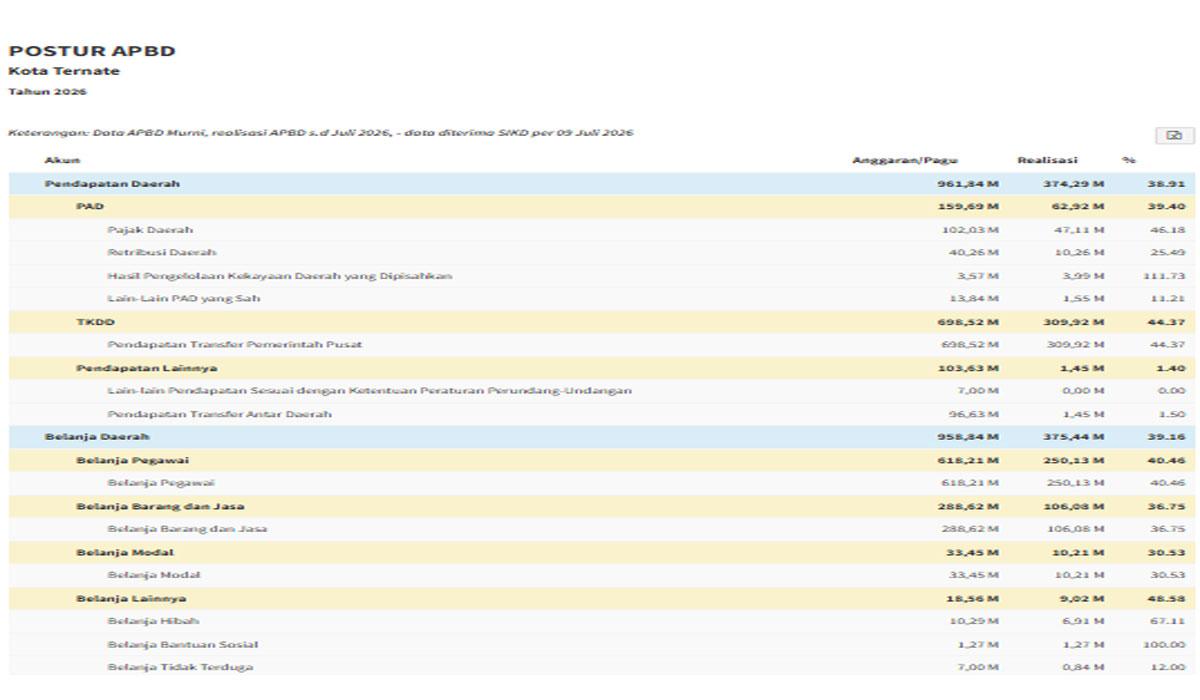Select the Belanja Hibah row
The image size is (1200, 700).
[x=602, y=621]
